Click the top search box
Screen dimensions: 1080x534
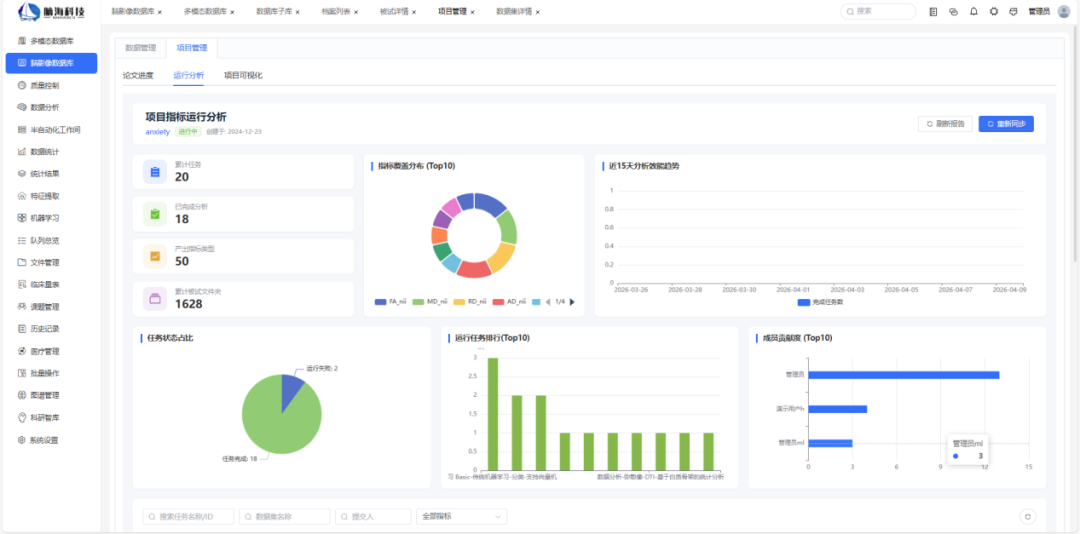[x=878, y=12]
